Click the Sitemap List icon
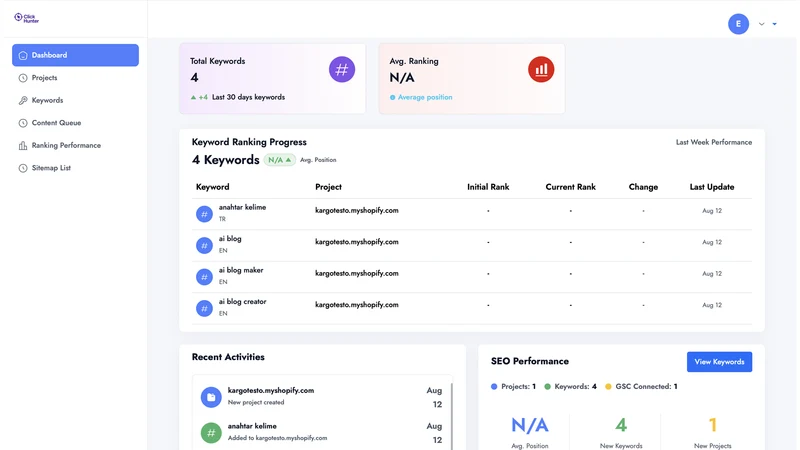 pos(23,168)
